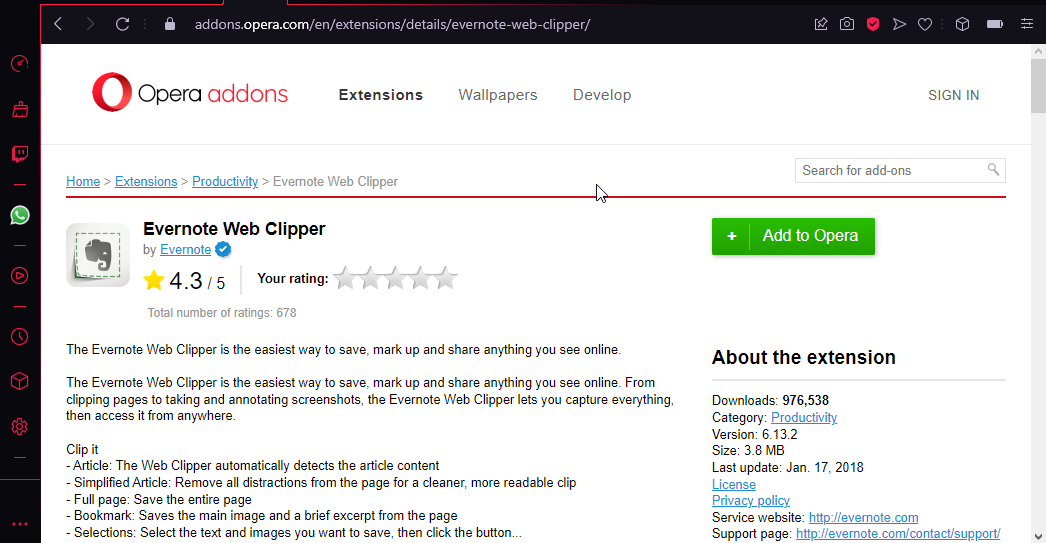Rate the extension one star
The image size is (1046, 543).
tap(345, 278)
